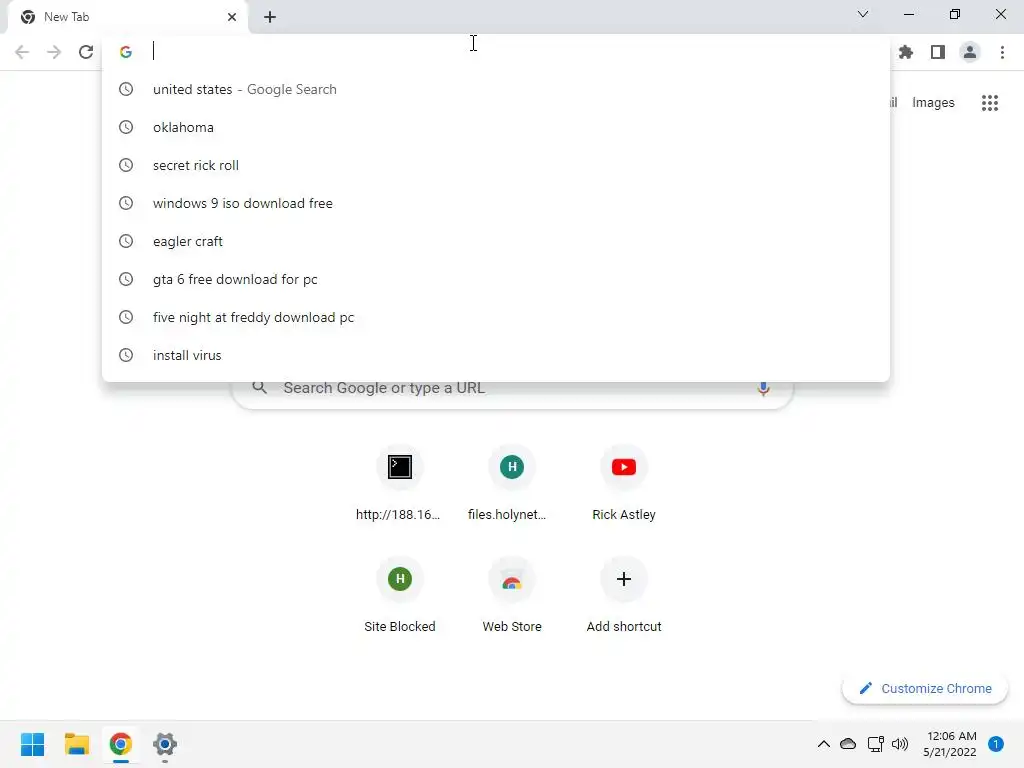Open the Site Blocked shortcut
The image size is (1024, 768).
(x=399, y=597)
